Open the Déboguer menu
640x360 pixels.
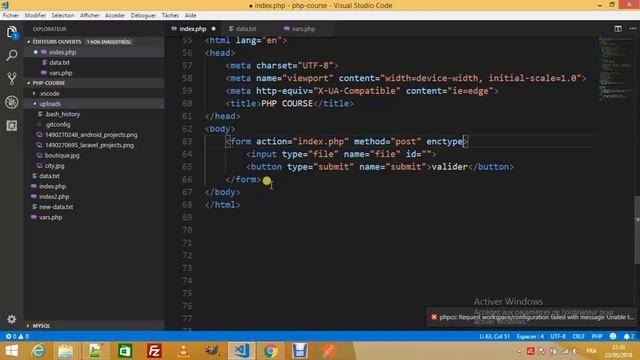[143, 16]
